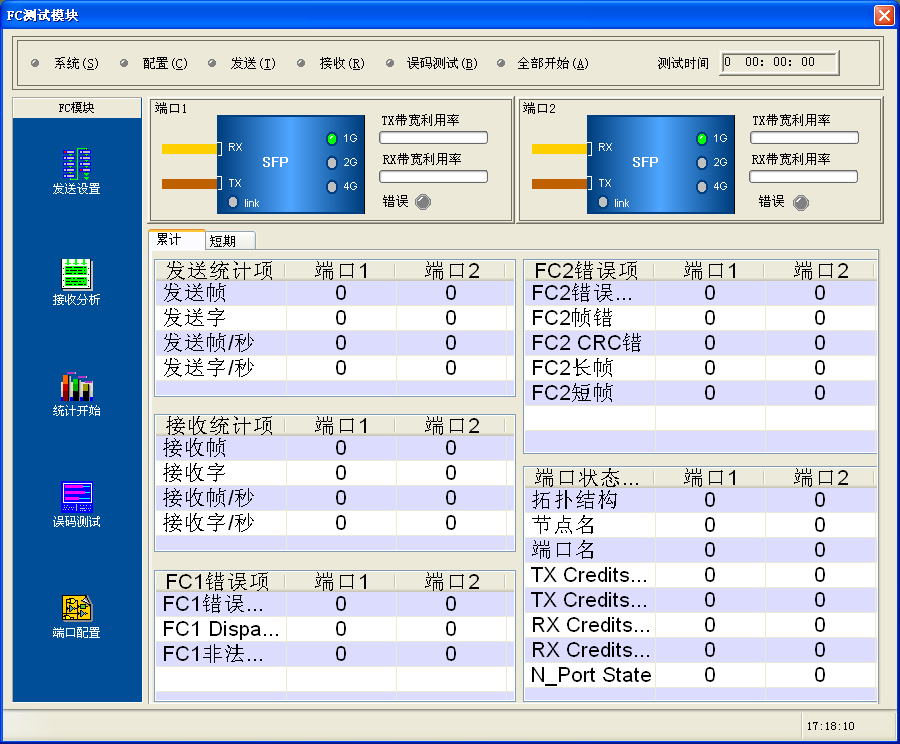This screenshot has width=900, height=744.
Task: Click the 全部开始(A) menu item
Action: click(553, 63)
